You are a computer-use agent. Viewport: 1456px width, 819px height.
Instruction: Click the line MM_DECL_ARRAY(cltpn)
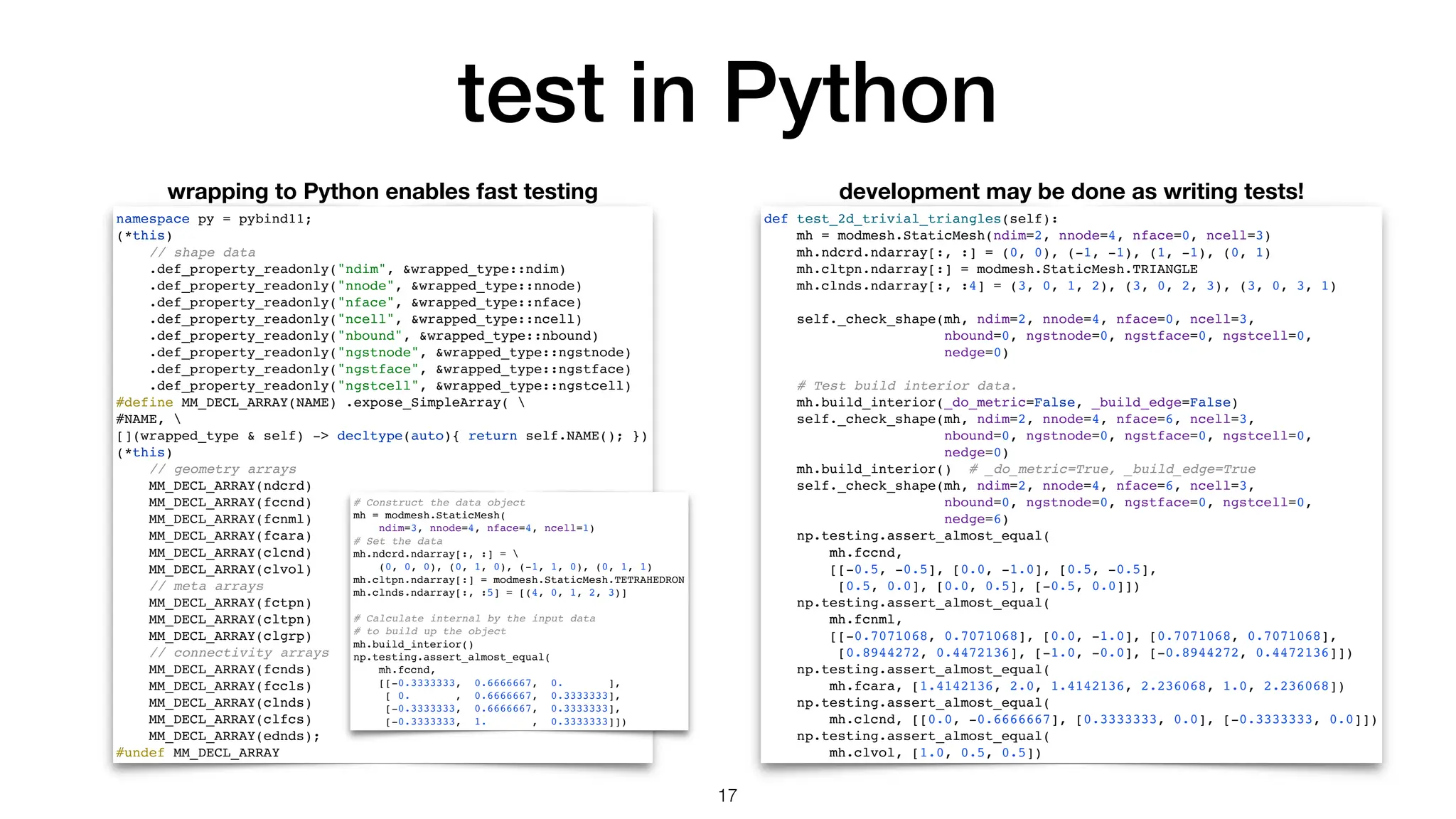(x=230, y=620)
